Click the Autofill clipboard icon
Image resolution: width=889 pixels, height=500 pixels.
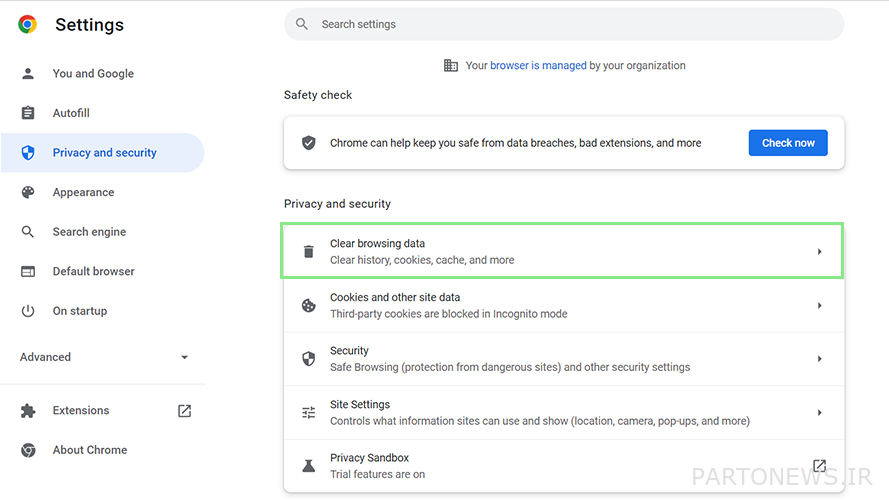[x=28, y=113]
